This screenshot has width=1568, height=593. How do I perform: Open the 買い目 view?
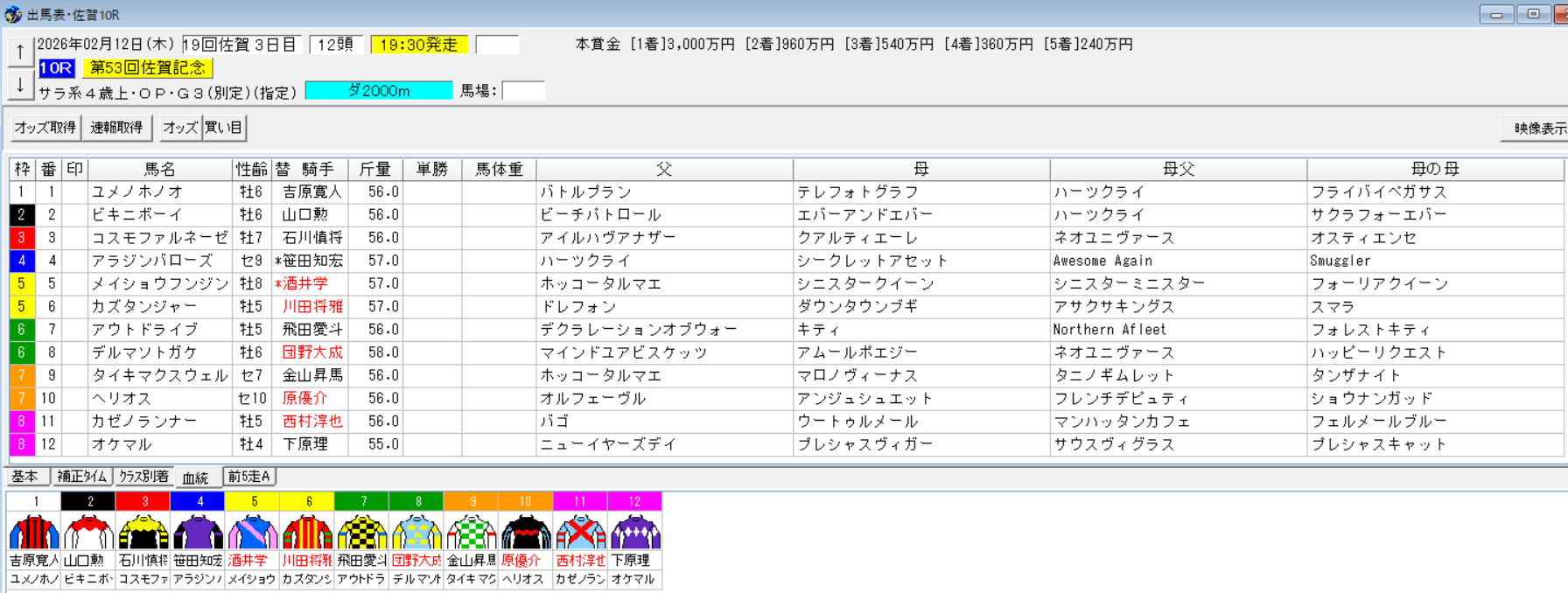coord(224,128)
